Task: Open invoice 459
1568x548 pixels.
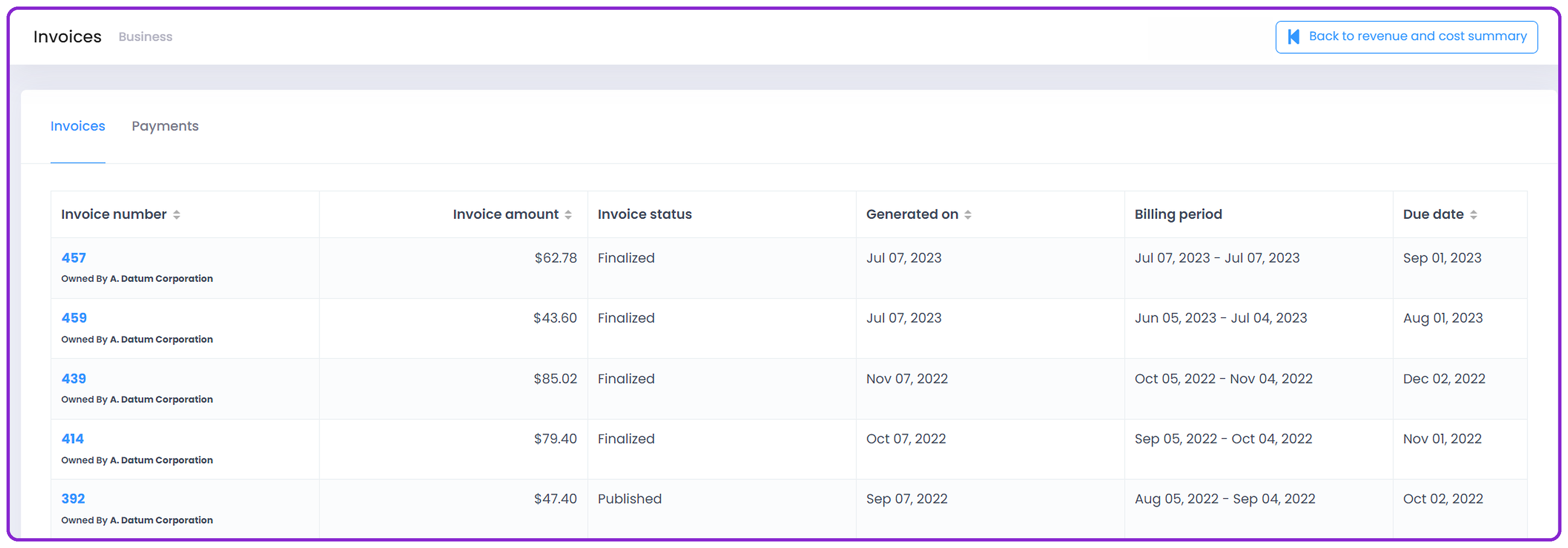Action: [74, 318]
